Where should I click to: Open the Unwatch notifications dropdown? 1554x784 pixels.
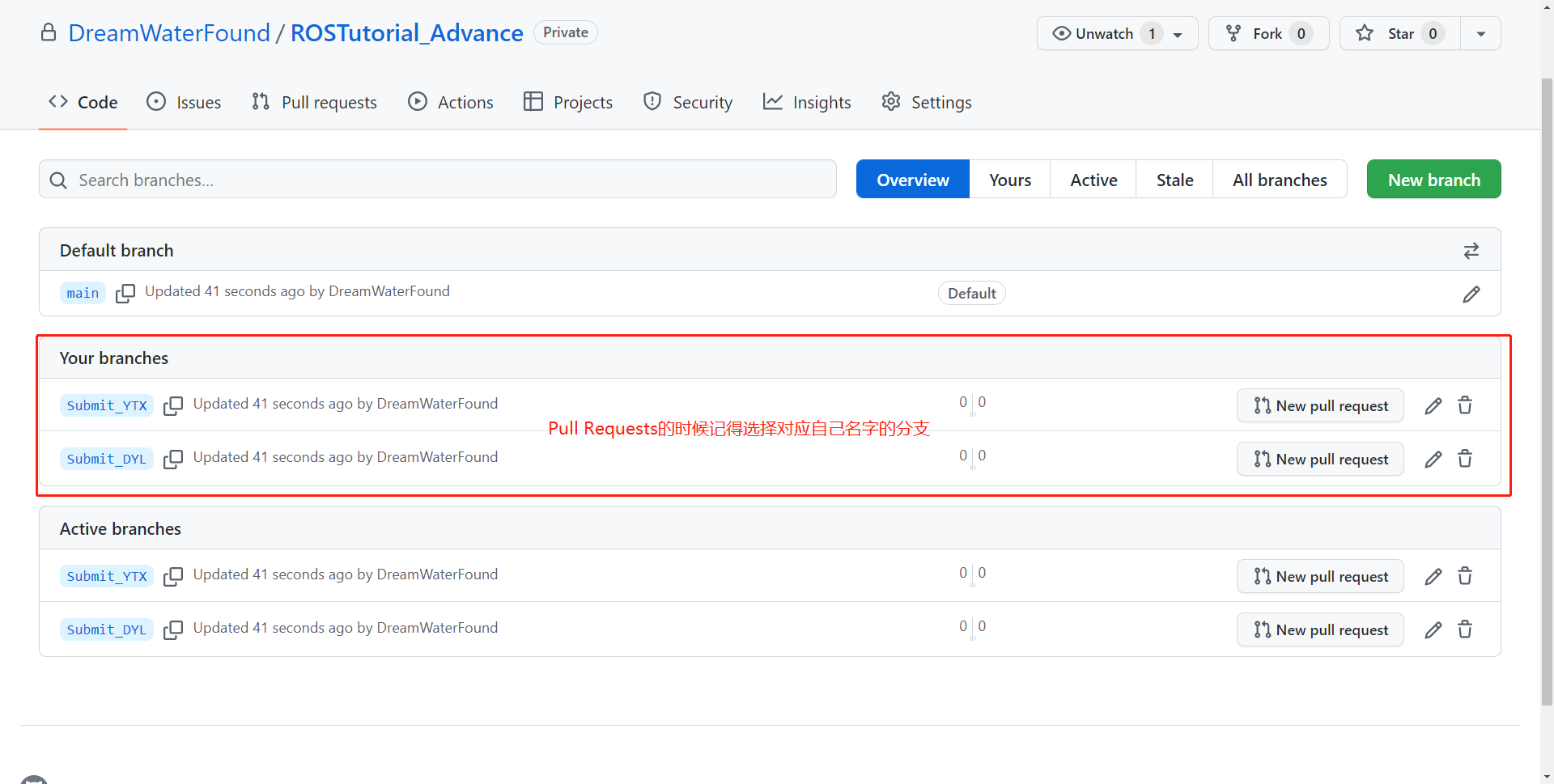click(1118, 34)
